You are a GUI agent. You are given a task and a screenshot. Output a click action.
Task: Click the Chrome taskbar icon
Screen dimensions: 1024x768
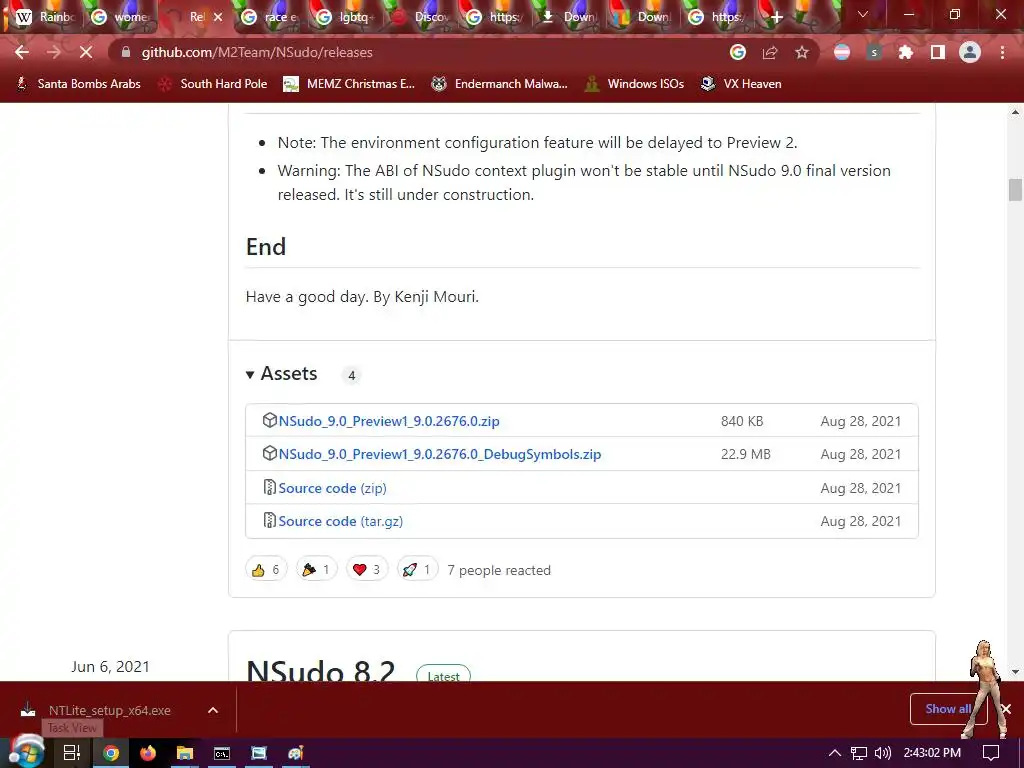point(111,753)
